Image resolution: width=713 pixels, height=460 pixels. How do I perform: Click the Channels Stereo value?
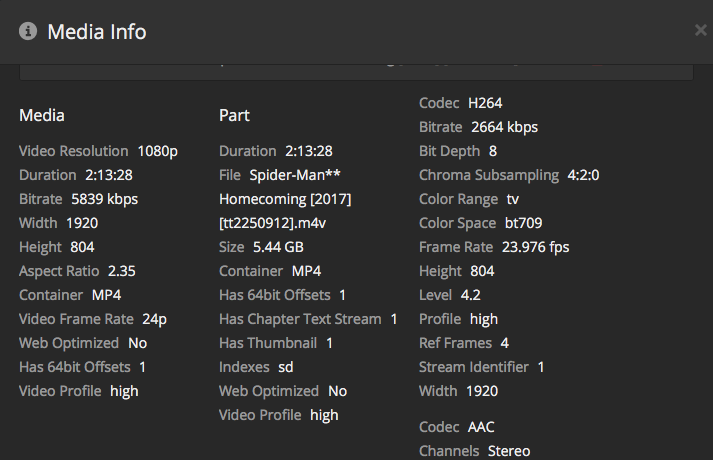pyautogui.click(x=508, y=451)
